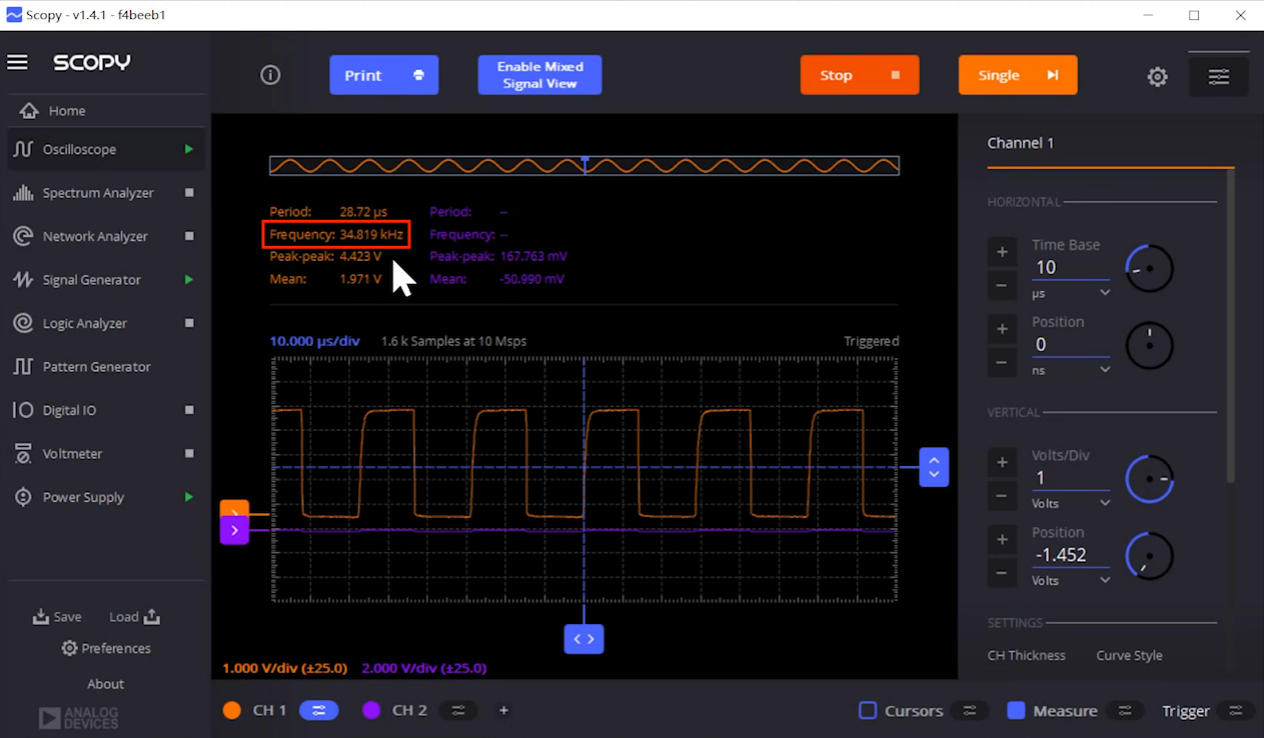The height and width of the screenshot is (738, 1264).
Task: Open the Measure settings menu
Action: point(1125,710)
